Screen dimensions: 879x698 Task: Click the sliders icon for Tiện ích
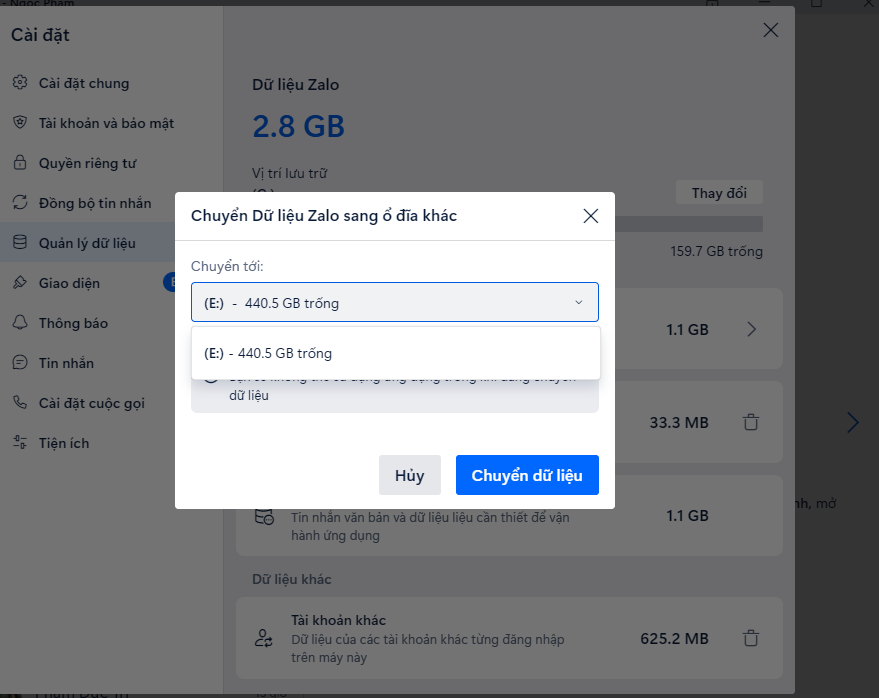point(20,443)
